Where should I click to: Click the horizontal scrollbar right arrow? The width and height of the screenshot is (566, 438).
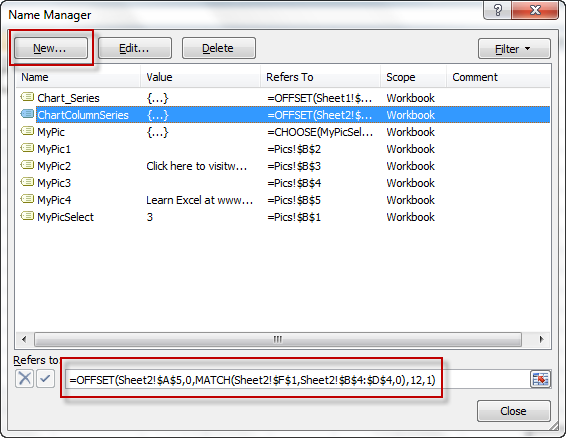click(x=541, y=339)
